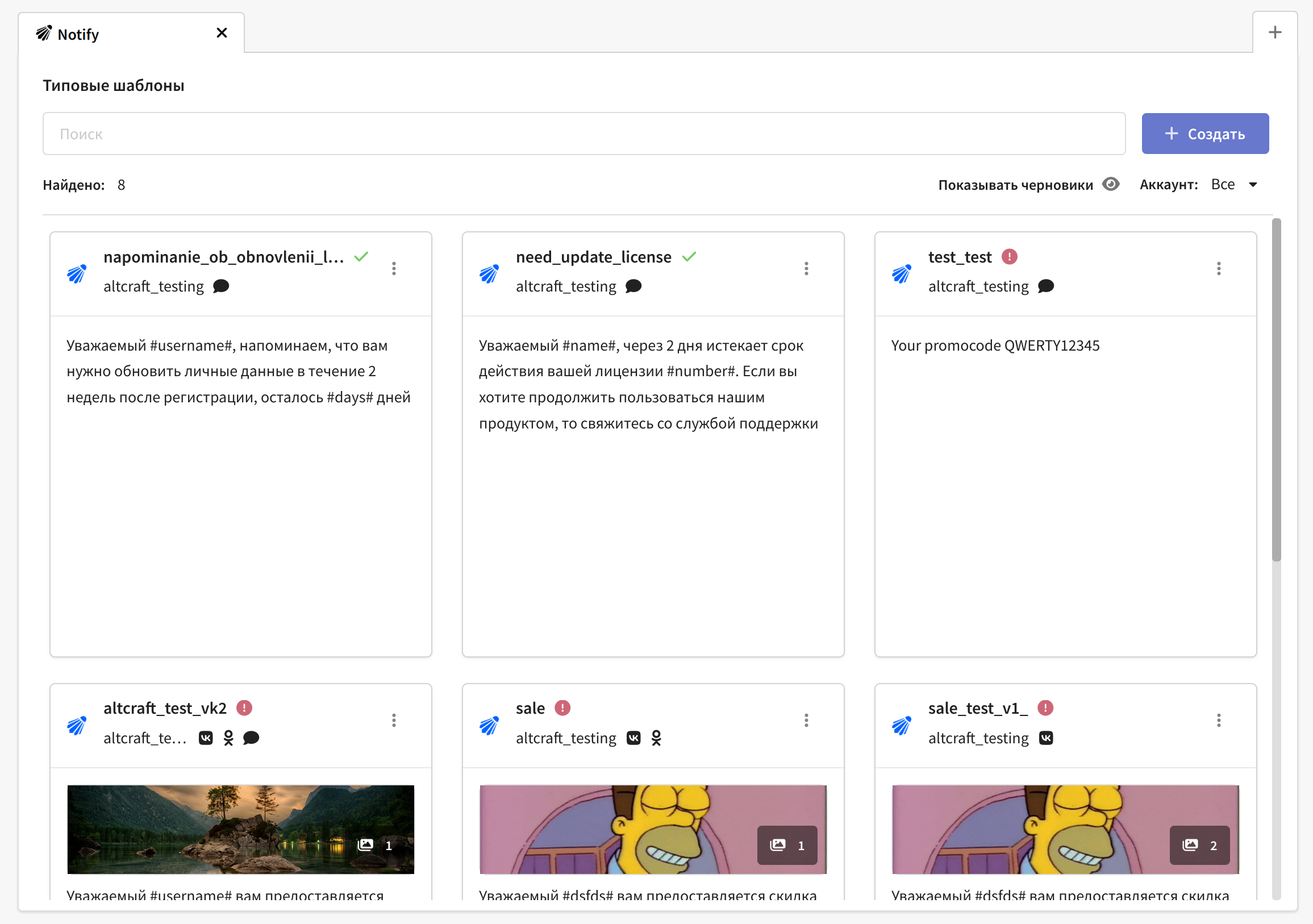Click altcraft_testing under need_update_license
The height and width of the screenshot is (924, 1313).
click(x=565, y=286)
